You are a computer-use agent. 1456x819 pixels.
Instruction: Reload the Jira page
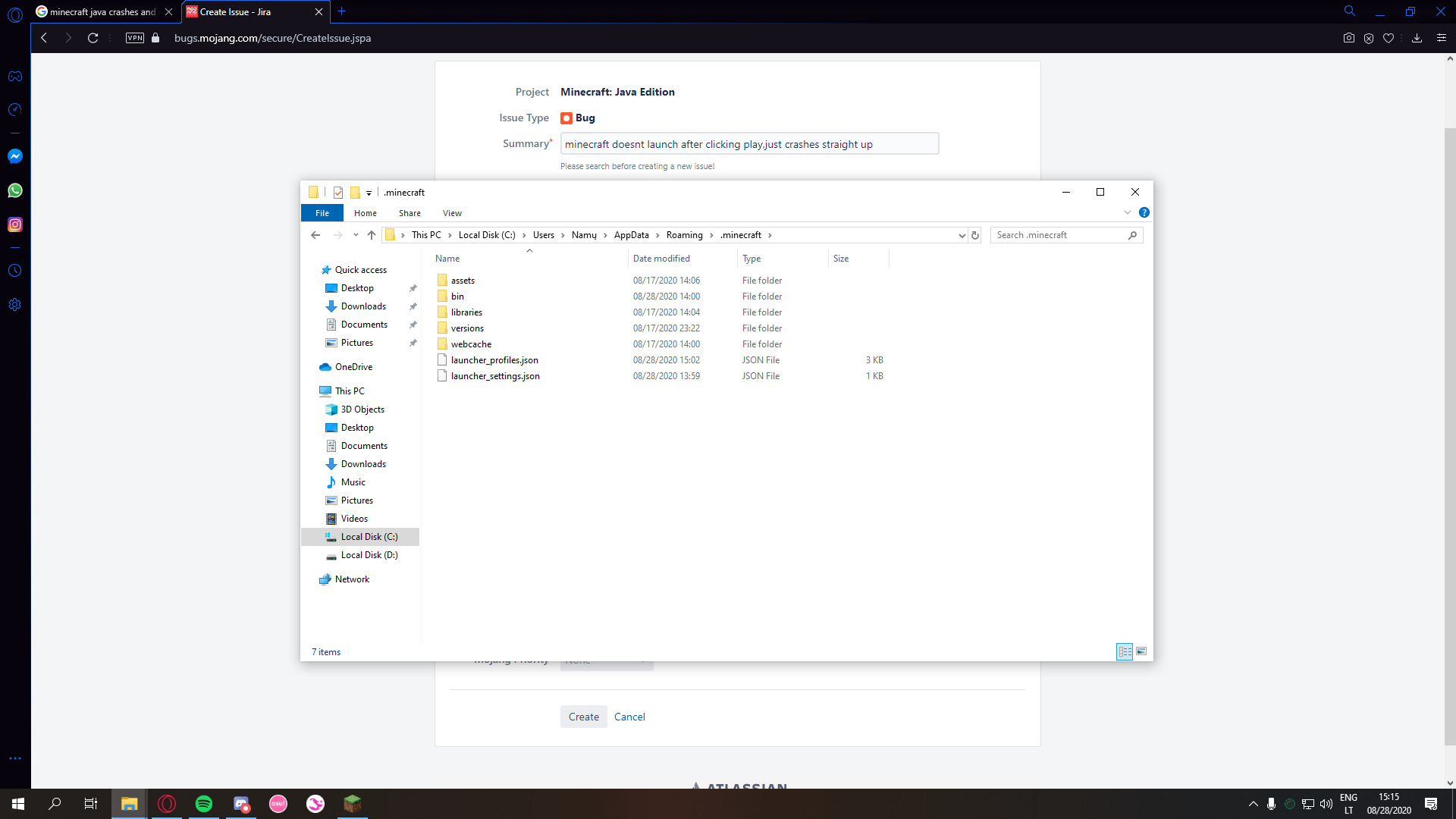[93, 38]
